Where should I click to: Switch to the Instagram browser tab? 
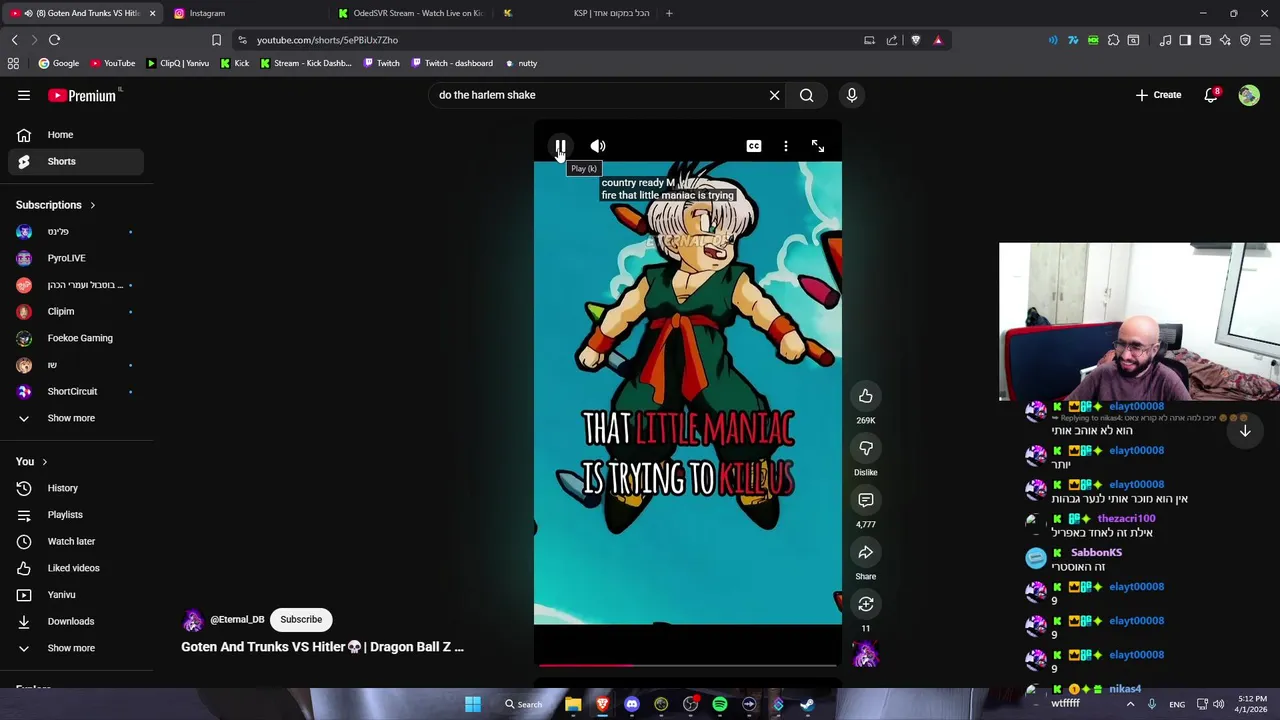coord(245,13)
